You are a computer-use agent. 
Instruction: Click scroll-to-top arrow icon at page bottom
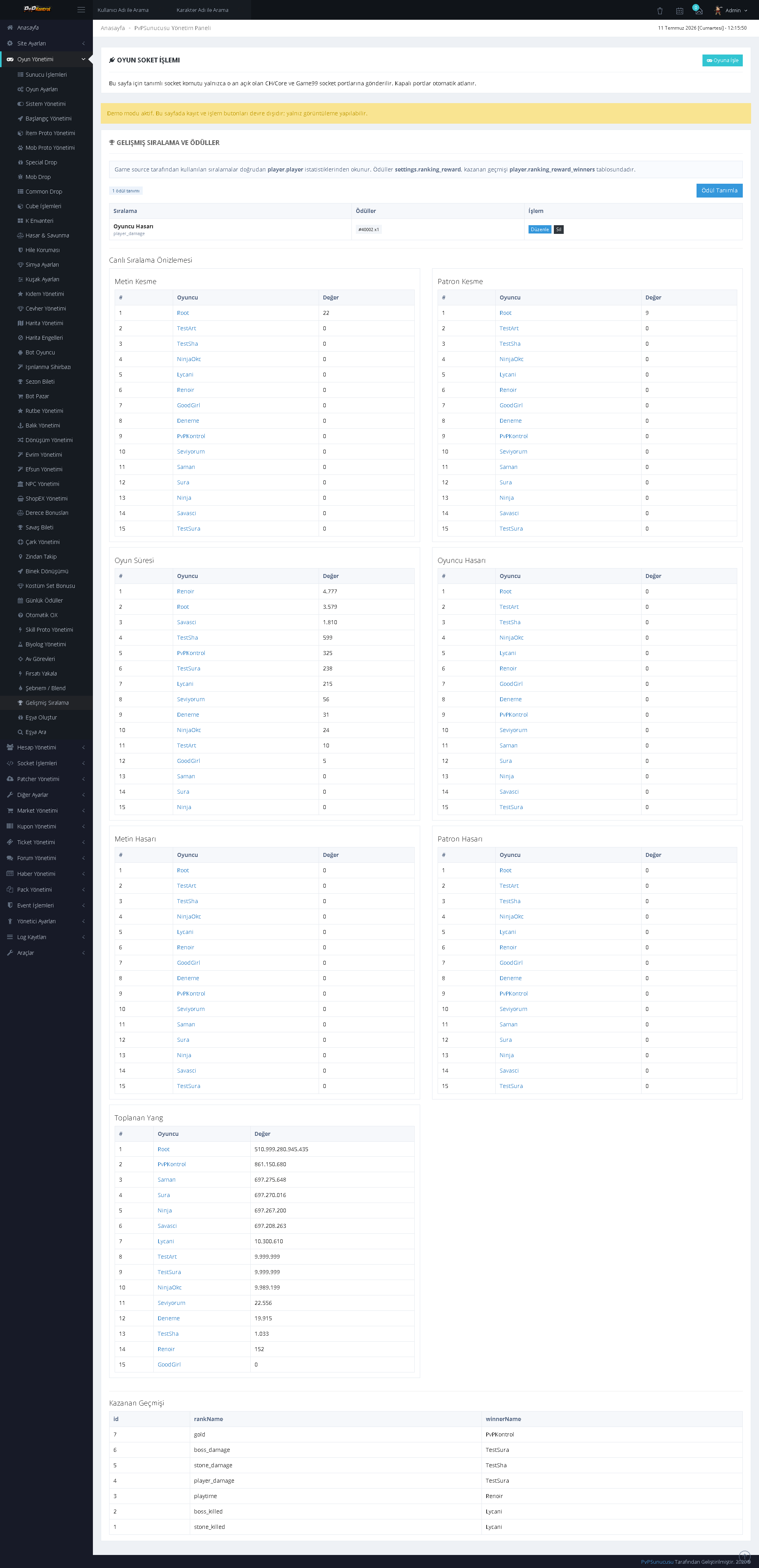744,1557
